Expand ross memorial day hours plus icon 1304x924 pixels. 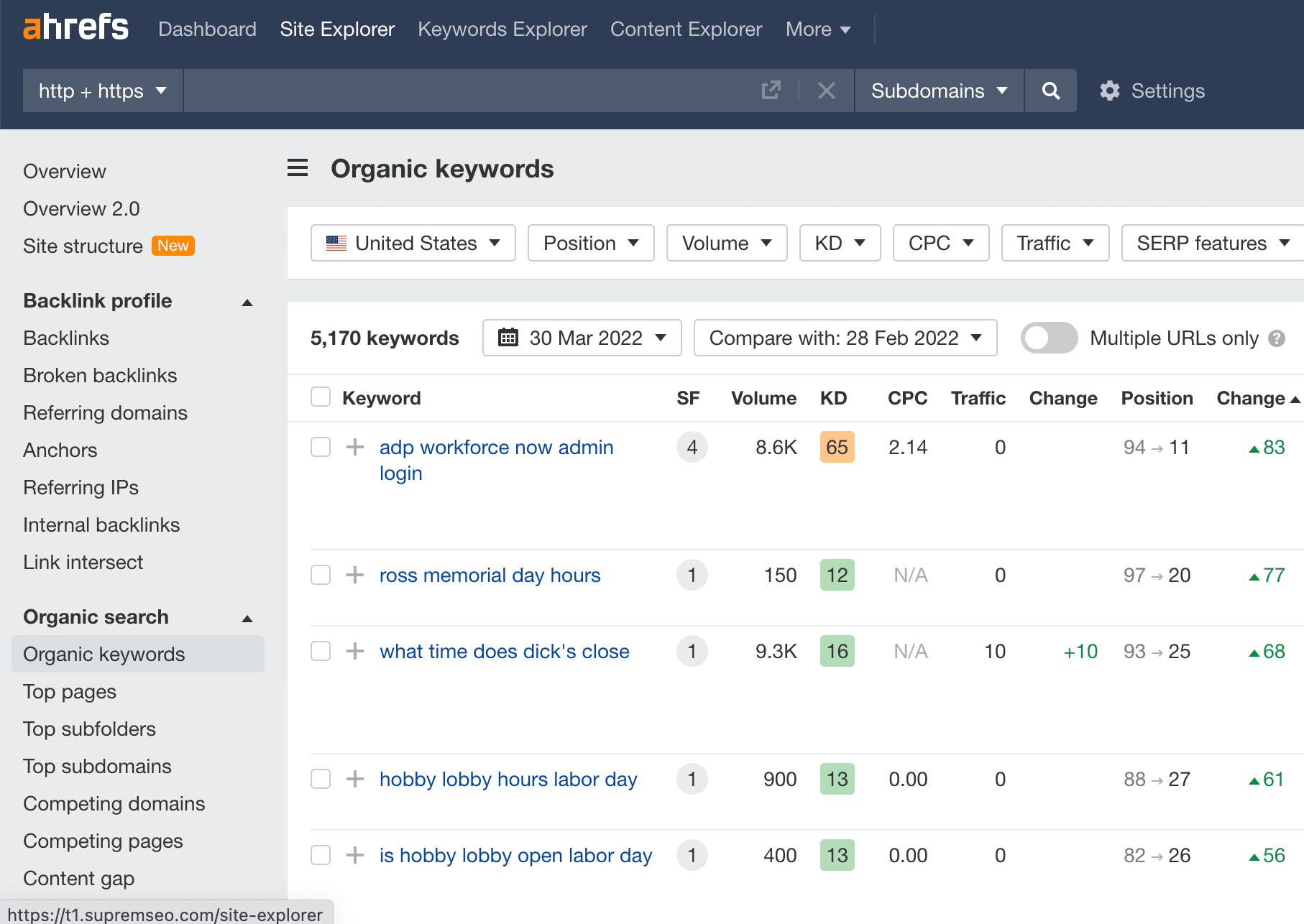(355, 575)
